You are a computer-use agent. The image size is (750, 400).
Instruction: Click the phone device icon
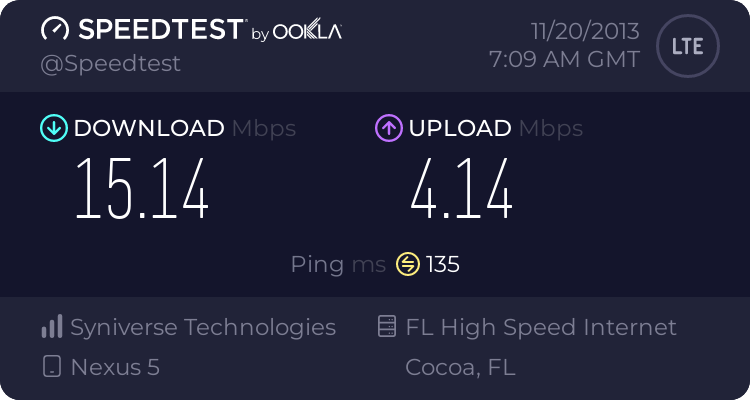[52, 367]
